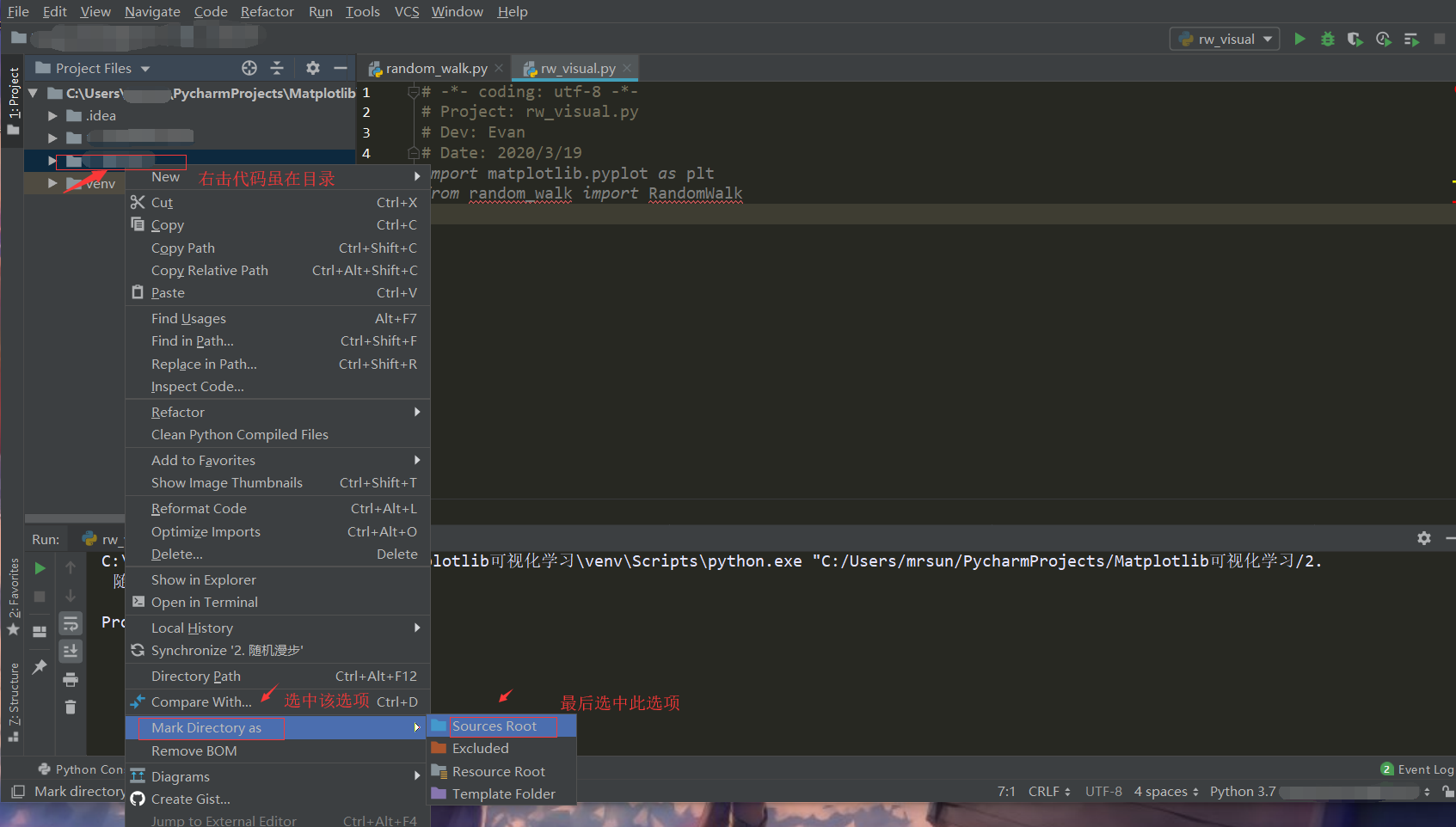Screen dimensions: 1456x827
Task: Click Find Usages
Action: coord(278,318)
